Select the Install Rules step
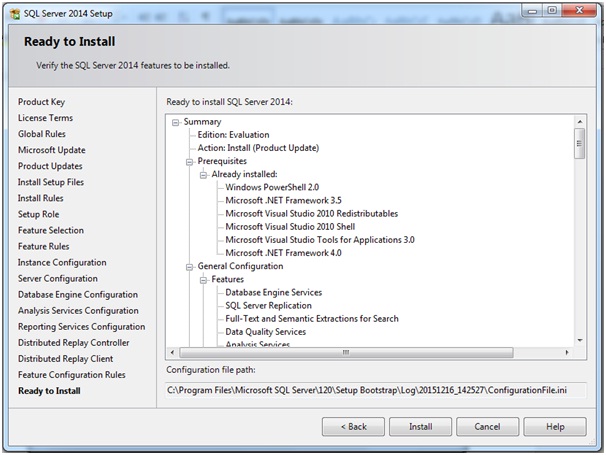The height and width of the screenshot is (455, 606). [41, 198]
